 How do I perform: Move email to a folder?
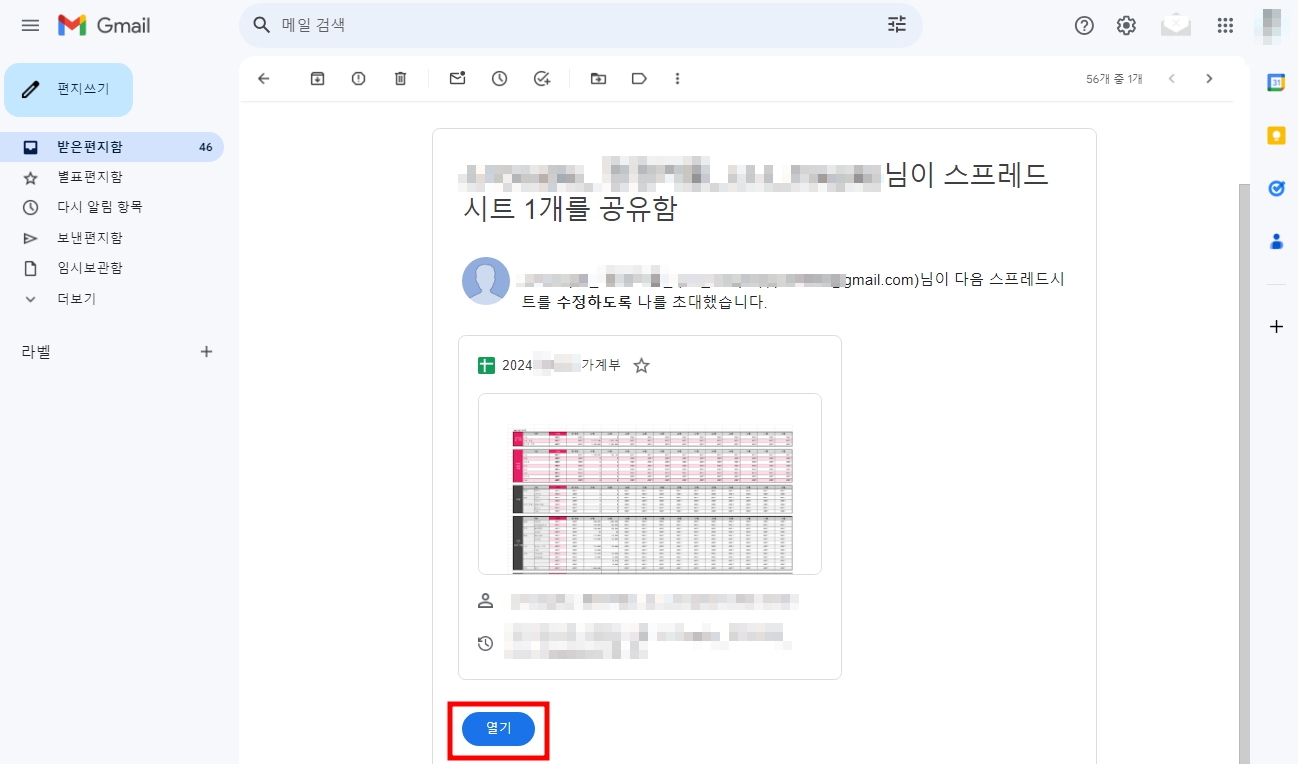598,78
